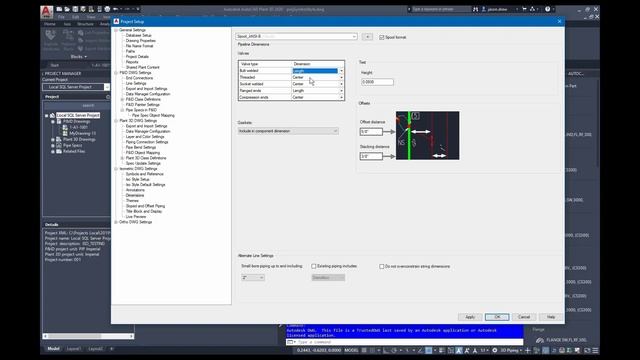The width and height of the screenshot is (640, 360).
Task: Open the Spool iso style dropdown
Action: pyautogui.click(x=296, y=36)
